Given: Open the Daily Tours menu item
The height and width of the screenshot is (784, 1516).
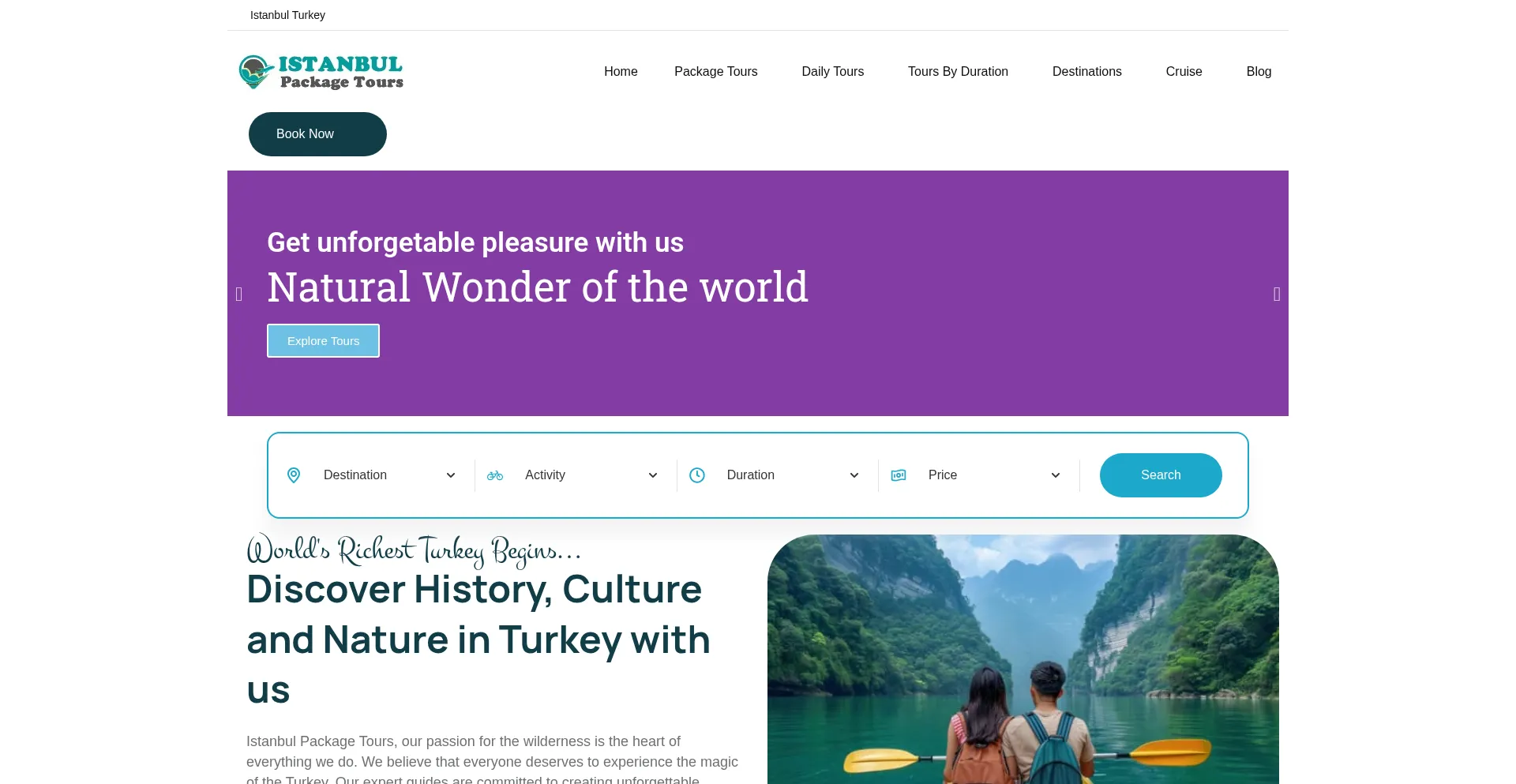Looking at the screenshot, I should click(833, 72).
